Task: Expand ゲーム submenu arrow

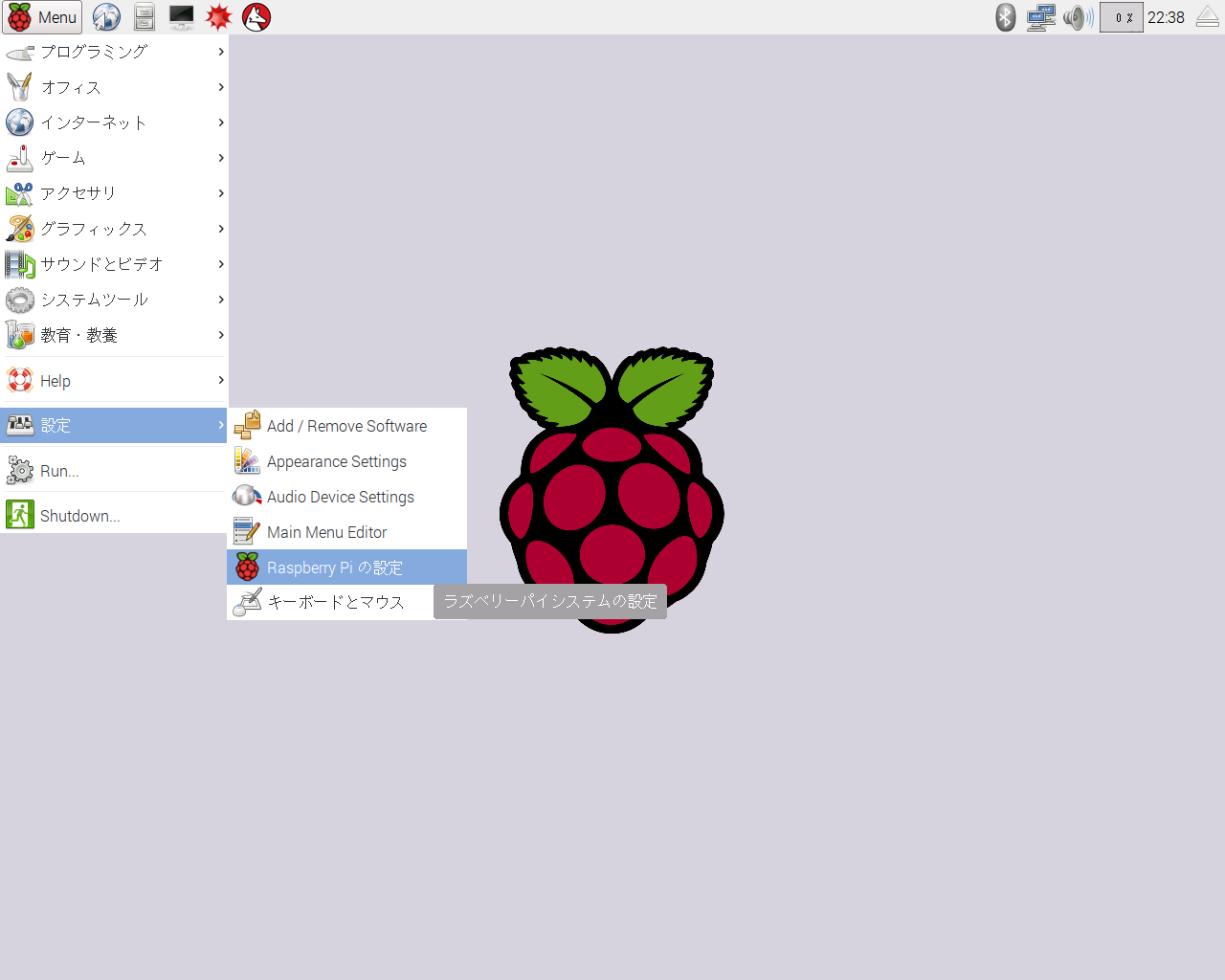Action: [x=221, y=158]
